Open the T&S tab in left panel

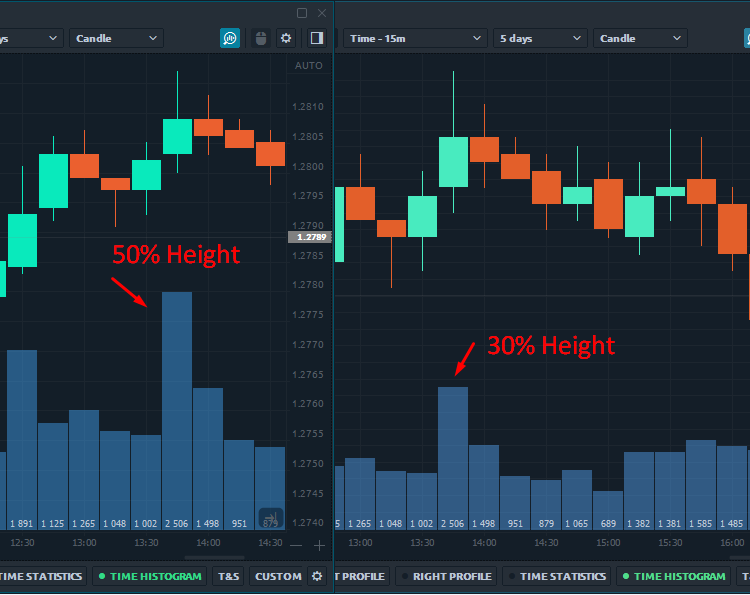pos(229,576)
